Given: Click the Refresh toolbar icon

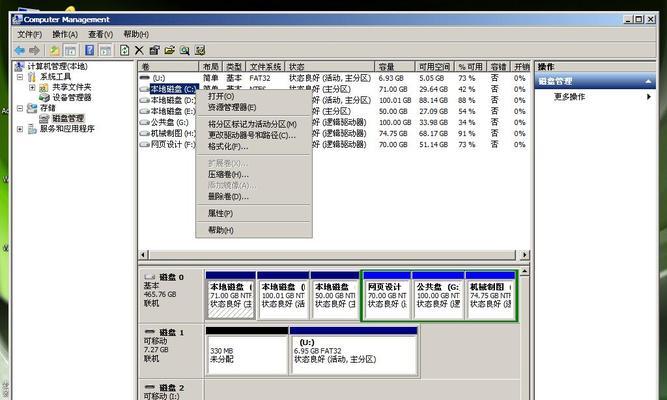Looking at the screenshot, I should pyautogui.click(x=124, y=50).
